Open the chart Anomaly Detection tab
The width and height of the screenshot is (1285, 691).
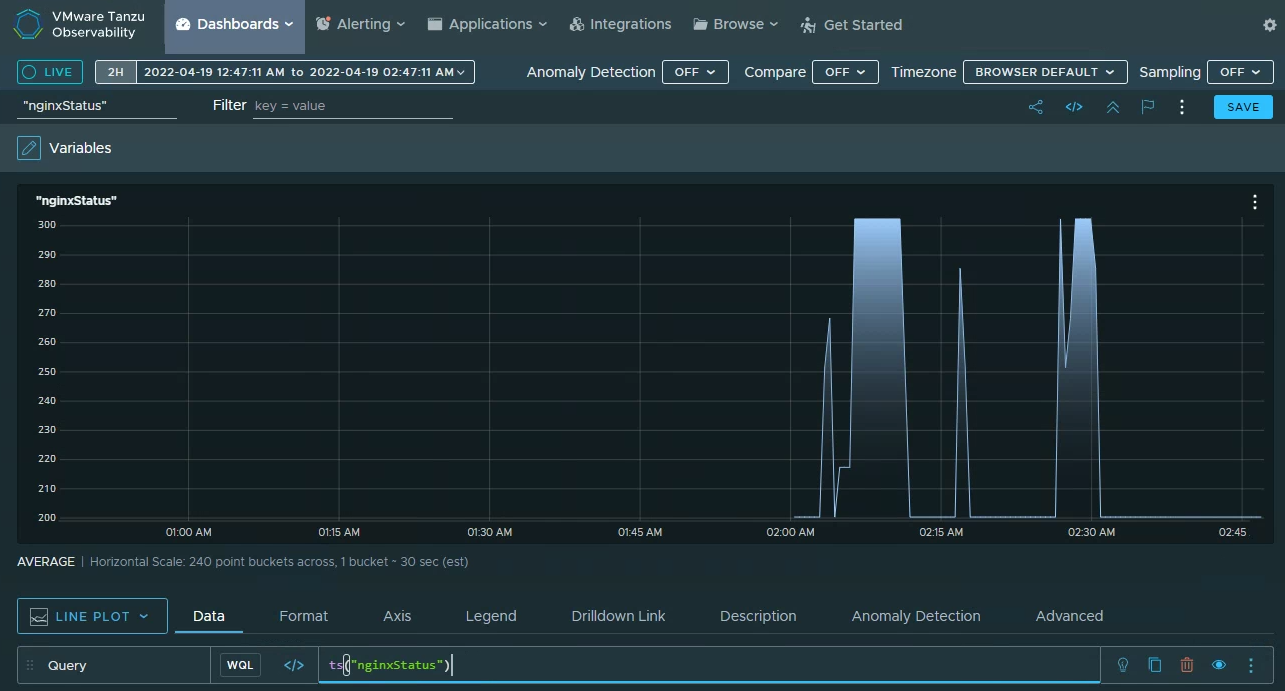[x=916, y=616]
